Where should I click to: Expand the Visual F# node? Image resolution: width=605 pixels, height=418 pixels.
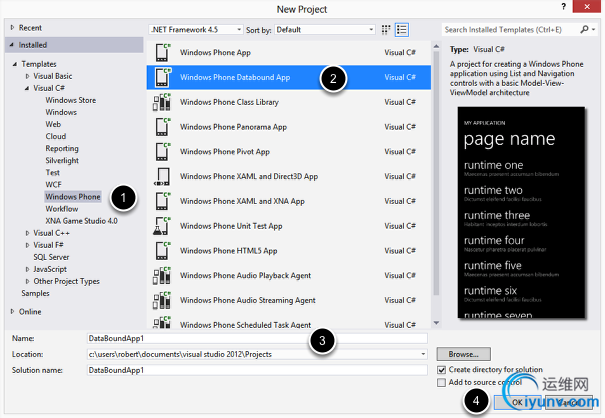pos(27,245)
